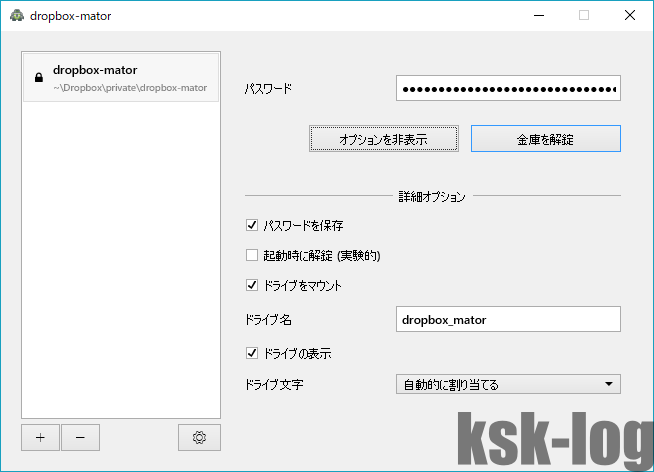The height and width of the screenshot is (472, 654).
Task: Click the lock icon beside dropbox-mator vault
Action: click(x=38, y=78)
